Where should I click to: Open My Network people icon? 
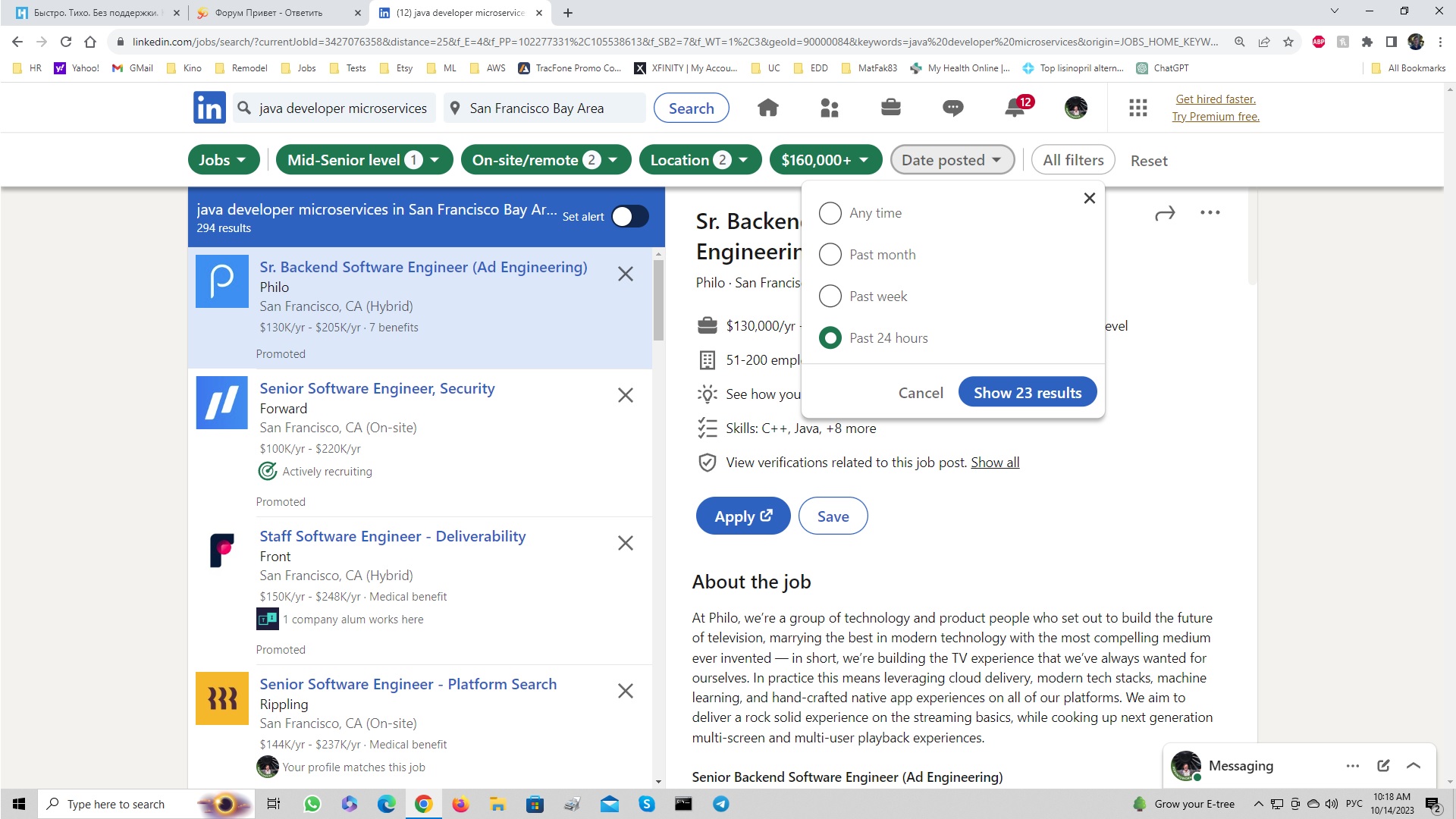(x=830, y=108)
